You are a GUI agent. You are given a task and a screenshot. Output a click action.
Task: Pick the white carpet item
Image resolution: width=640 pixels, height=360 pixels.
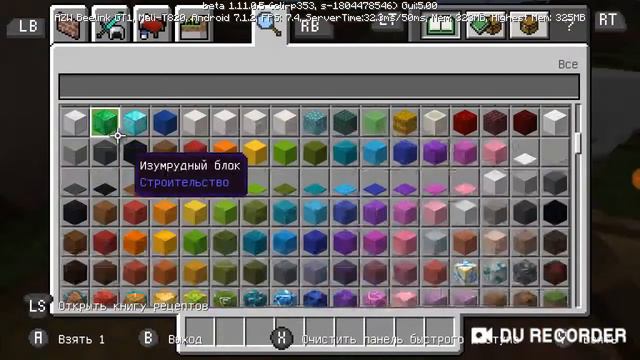pos(525,152)
